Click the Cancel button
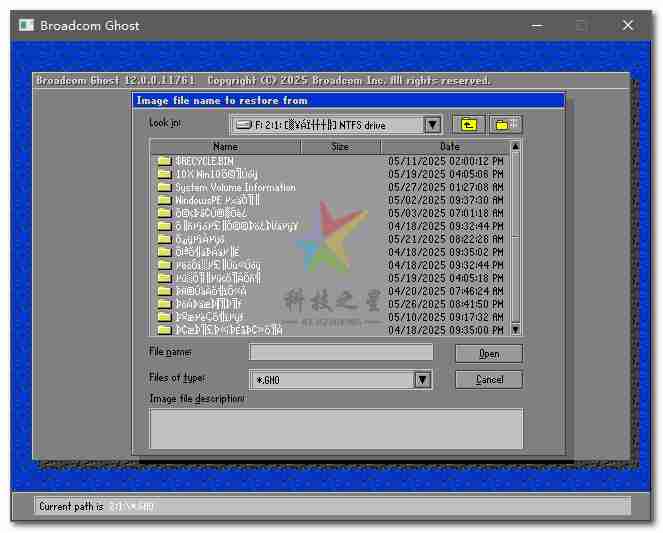The width and height of the screenshot is (663, 533). click(x=489, y=380)
